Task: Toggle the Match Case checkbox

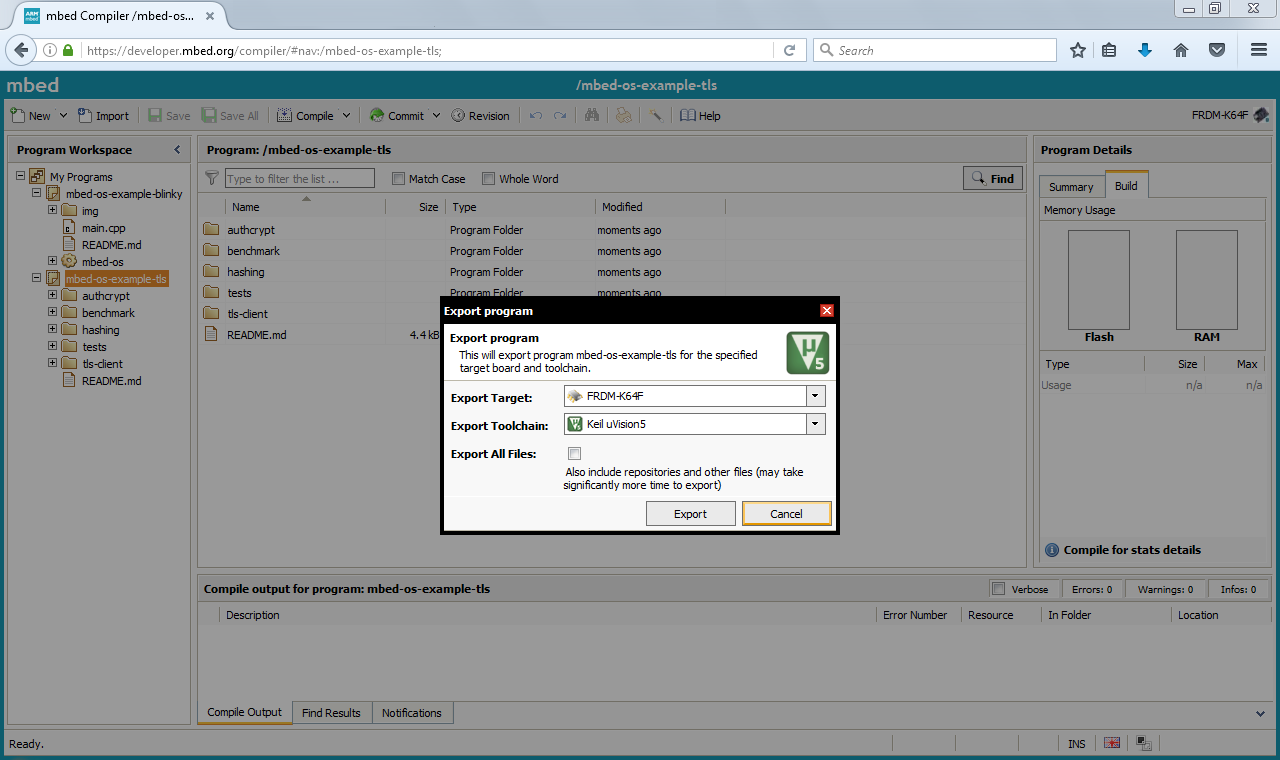Action: pos(399,179)
